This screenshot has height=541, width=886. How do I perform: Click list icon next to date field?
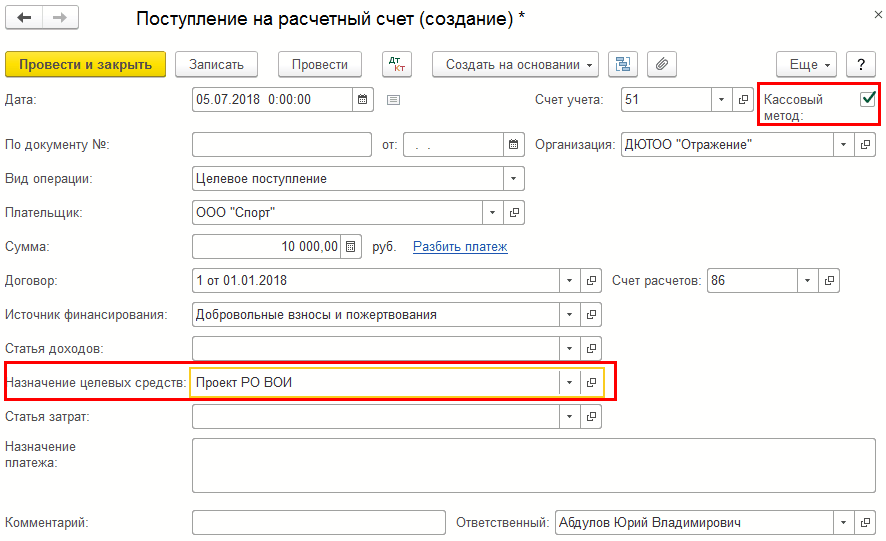pyautogui.click(x=393, y=100)
